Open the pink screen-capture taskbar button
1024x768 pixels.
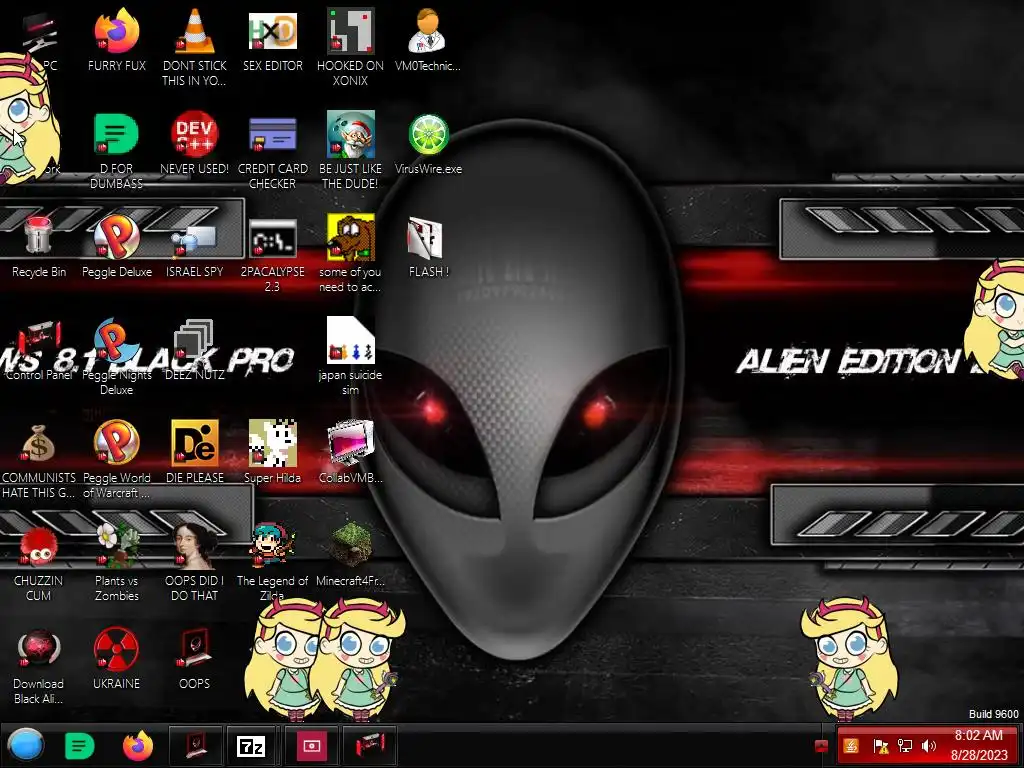312,746
